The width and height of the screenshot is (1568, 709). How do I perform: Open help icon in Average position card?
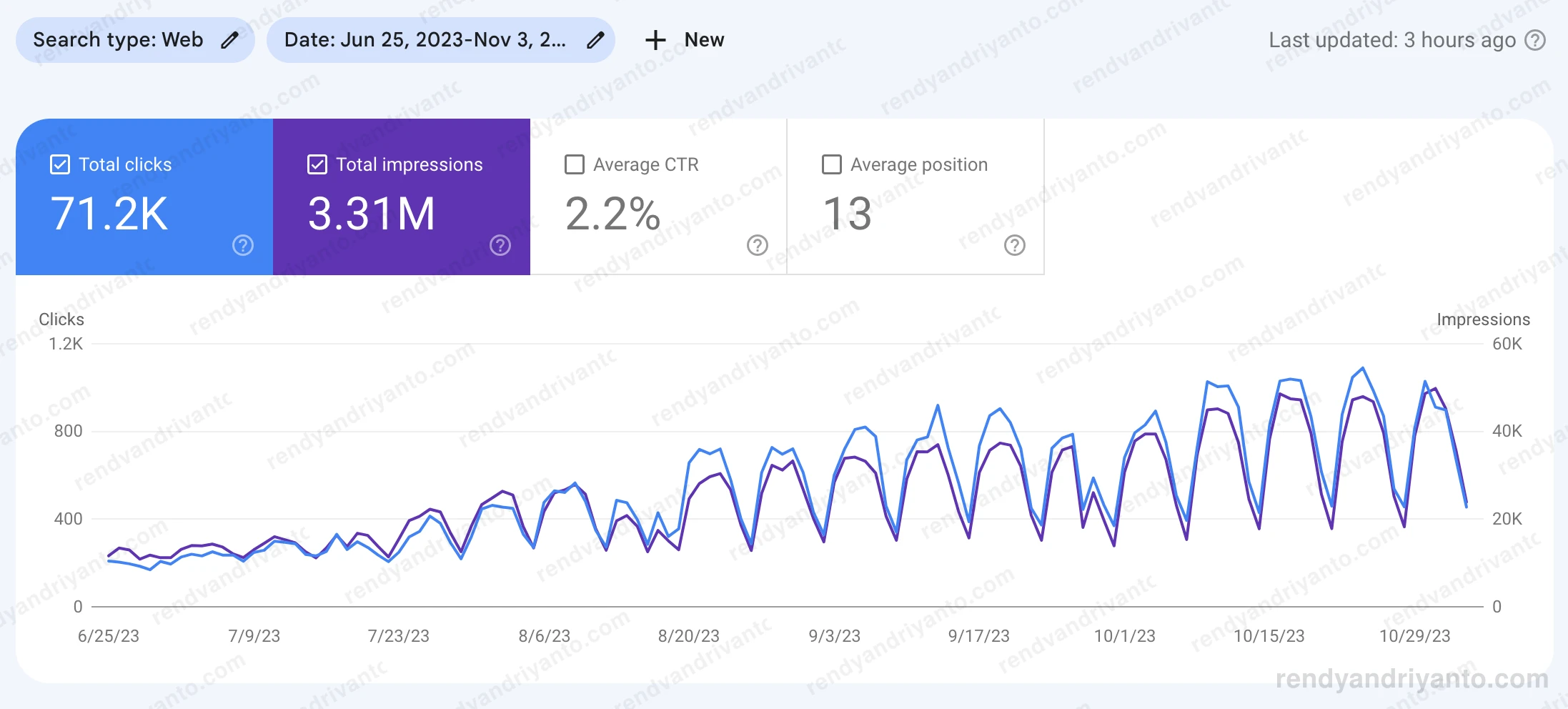(1015, 245)
